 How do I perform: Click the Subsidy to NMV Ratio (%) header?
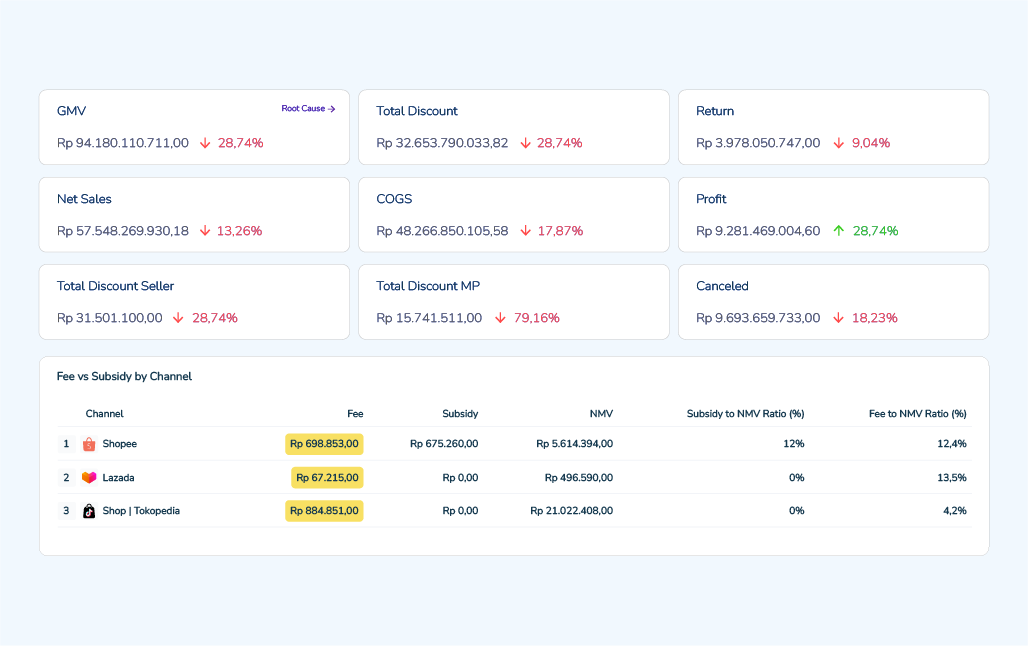[x=745, y=414]
